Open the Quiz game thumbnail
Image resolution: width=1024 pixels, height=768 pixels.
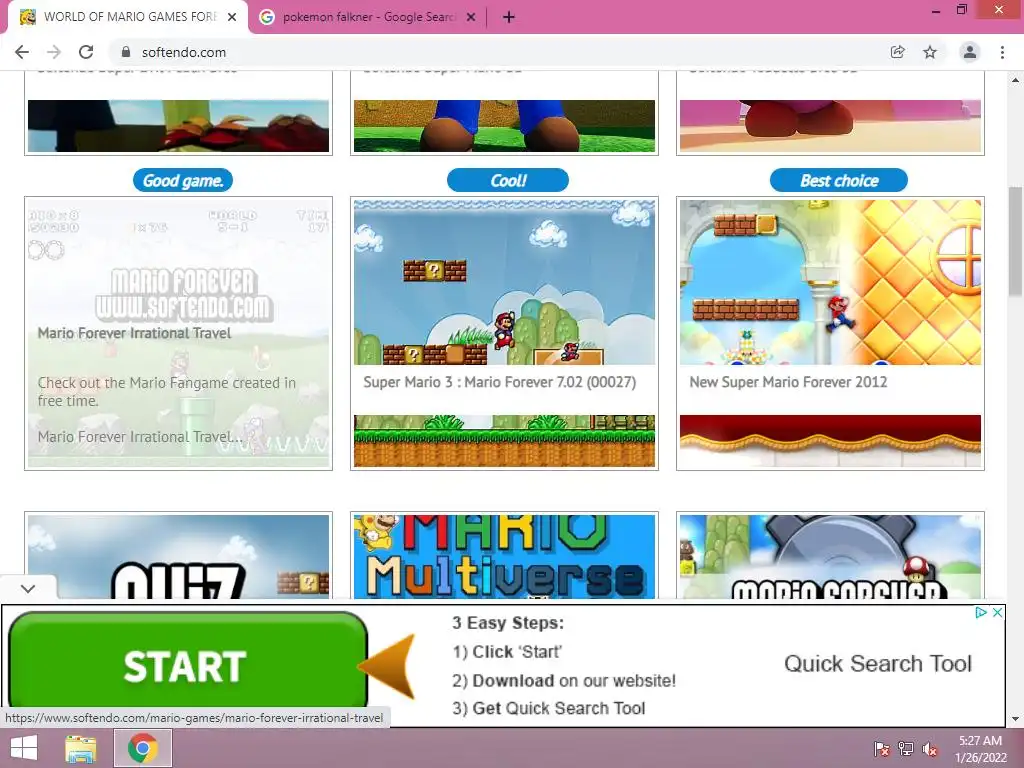[x=178, y=556]
